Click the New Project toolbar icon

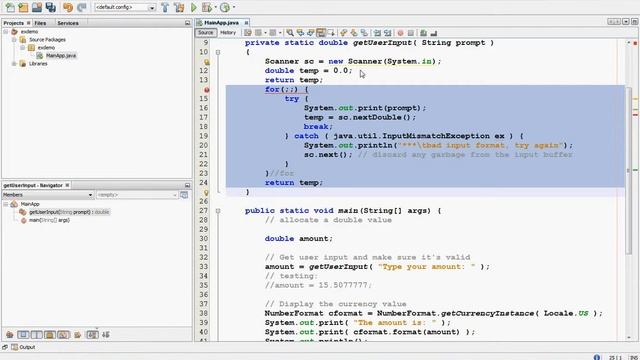23,7
